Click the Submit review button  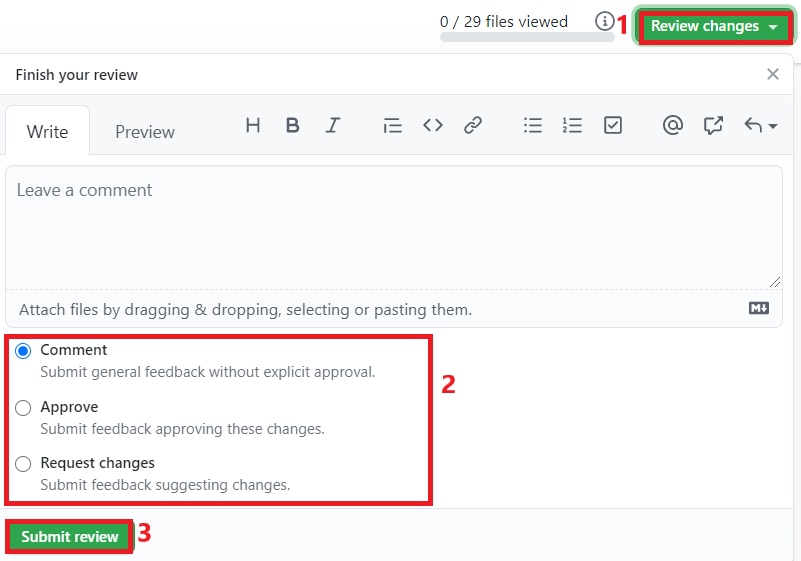coord(70,537)
